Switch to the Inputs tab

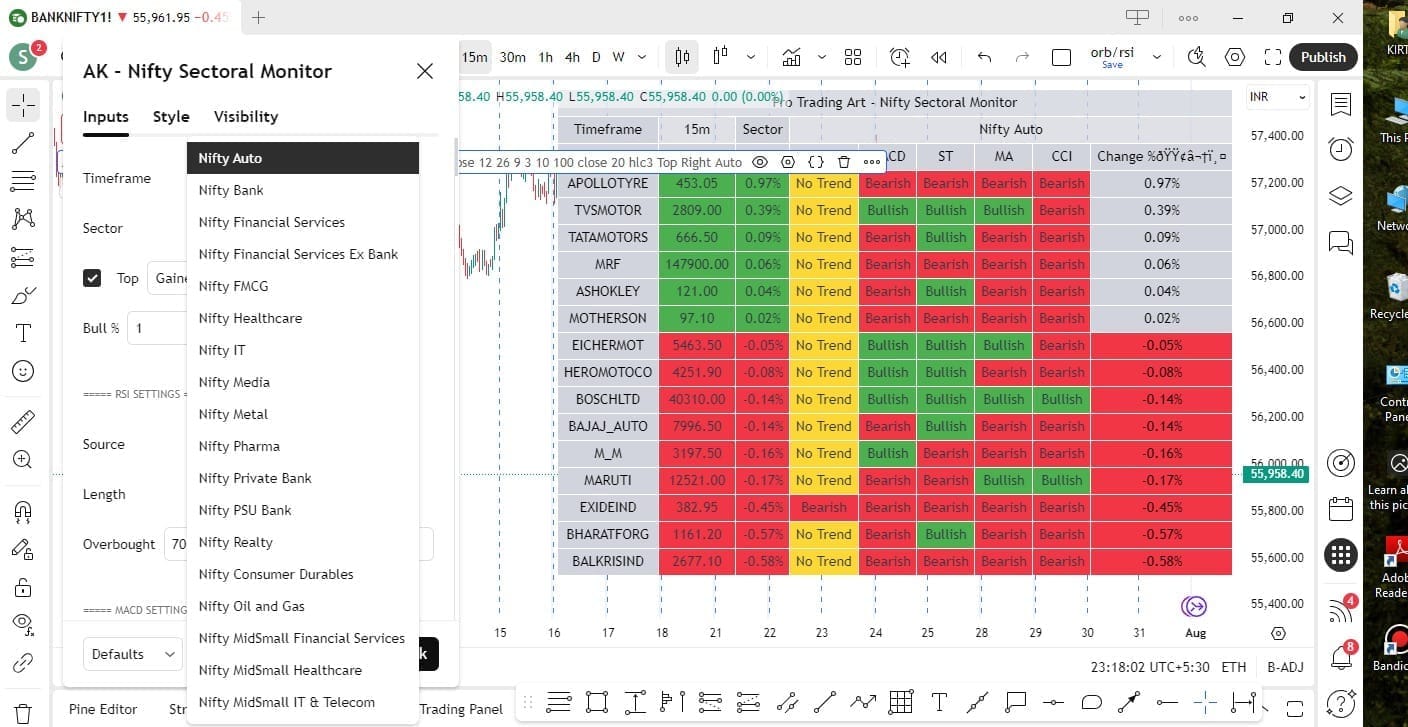[106, 116]
